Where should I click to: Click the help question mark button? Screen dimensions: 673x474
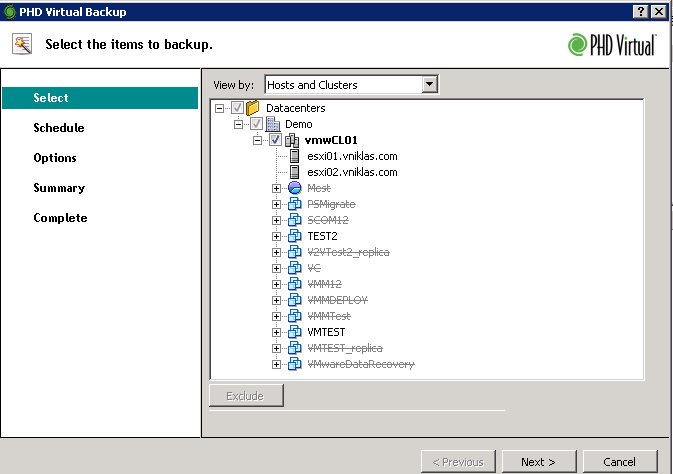coord(640,12)
